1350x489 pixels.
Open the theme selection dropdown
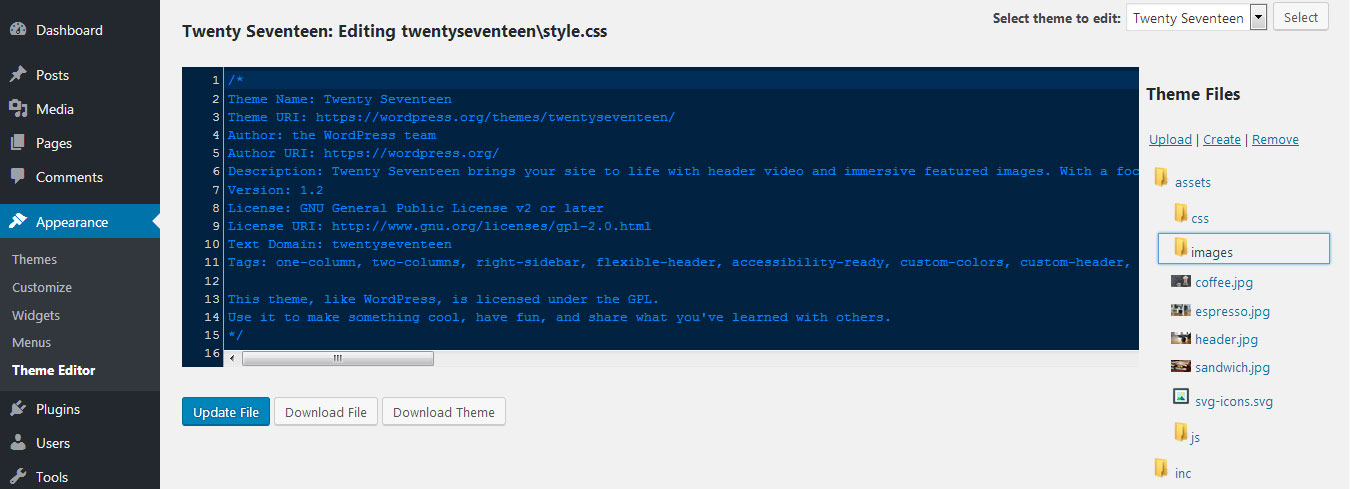1258,18
